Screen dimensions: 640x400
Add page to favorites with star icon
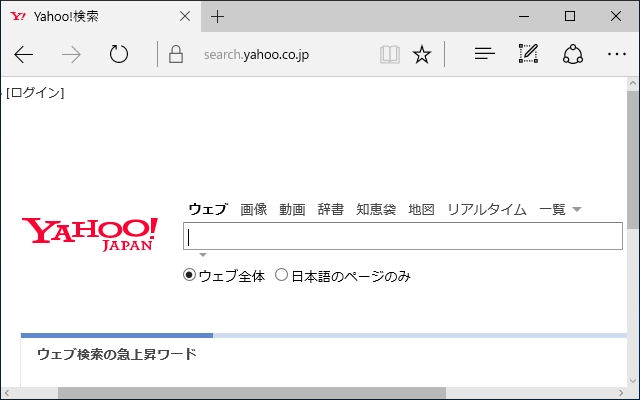pos(422,54)
